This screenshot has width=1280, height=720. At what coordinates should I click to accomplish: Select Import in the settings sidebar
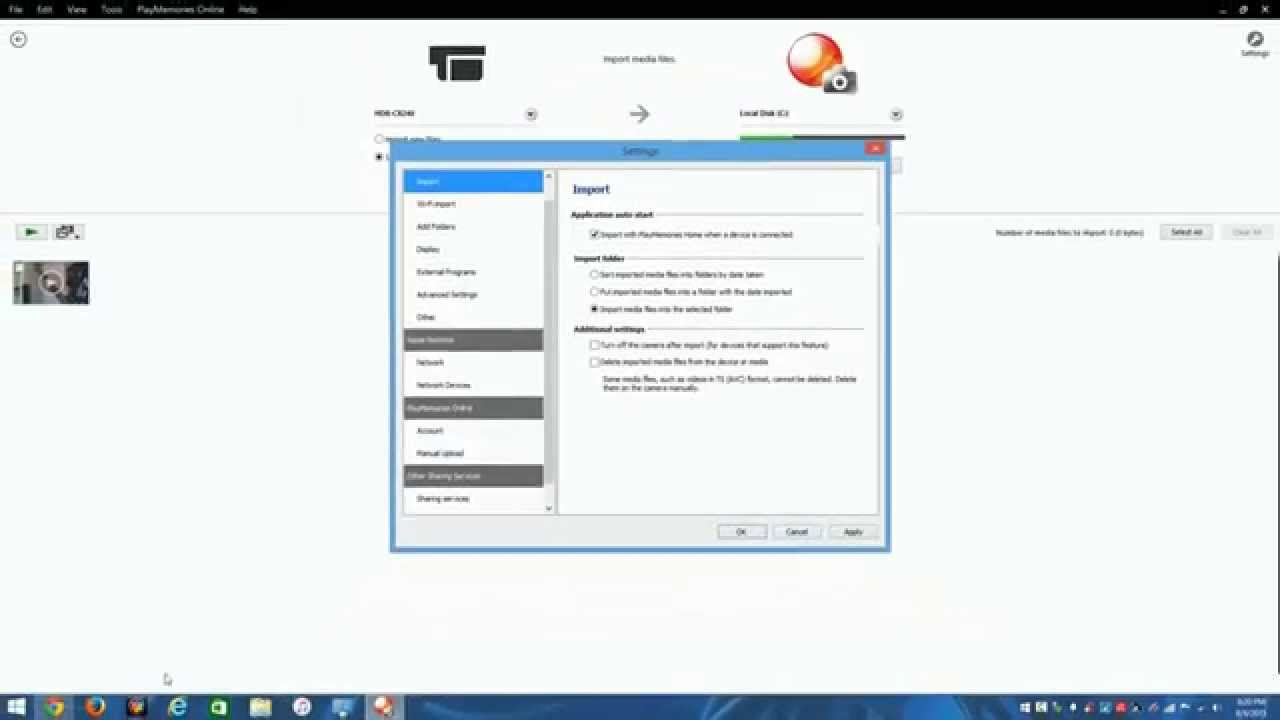click(x=473, y=181)
